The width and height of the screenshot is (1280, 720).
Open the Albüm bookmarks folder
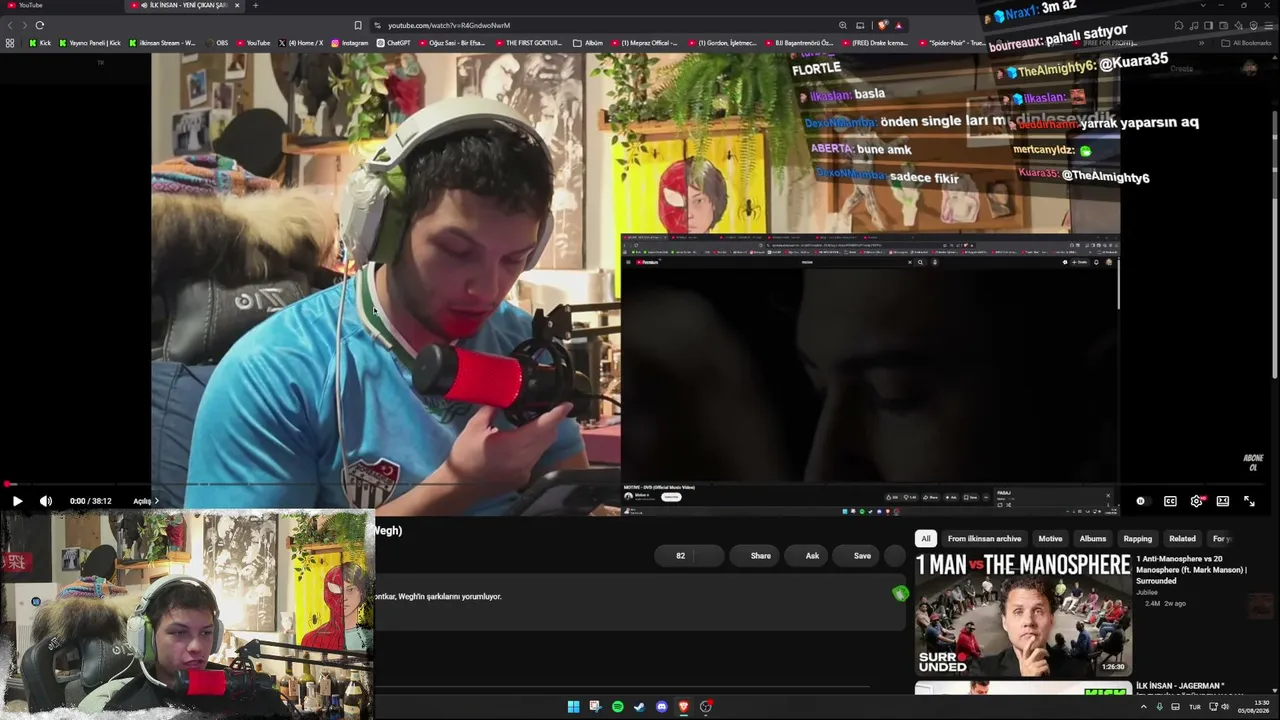(588, 43)
